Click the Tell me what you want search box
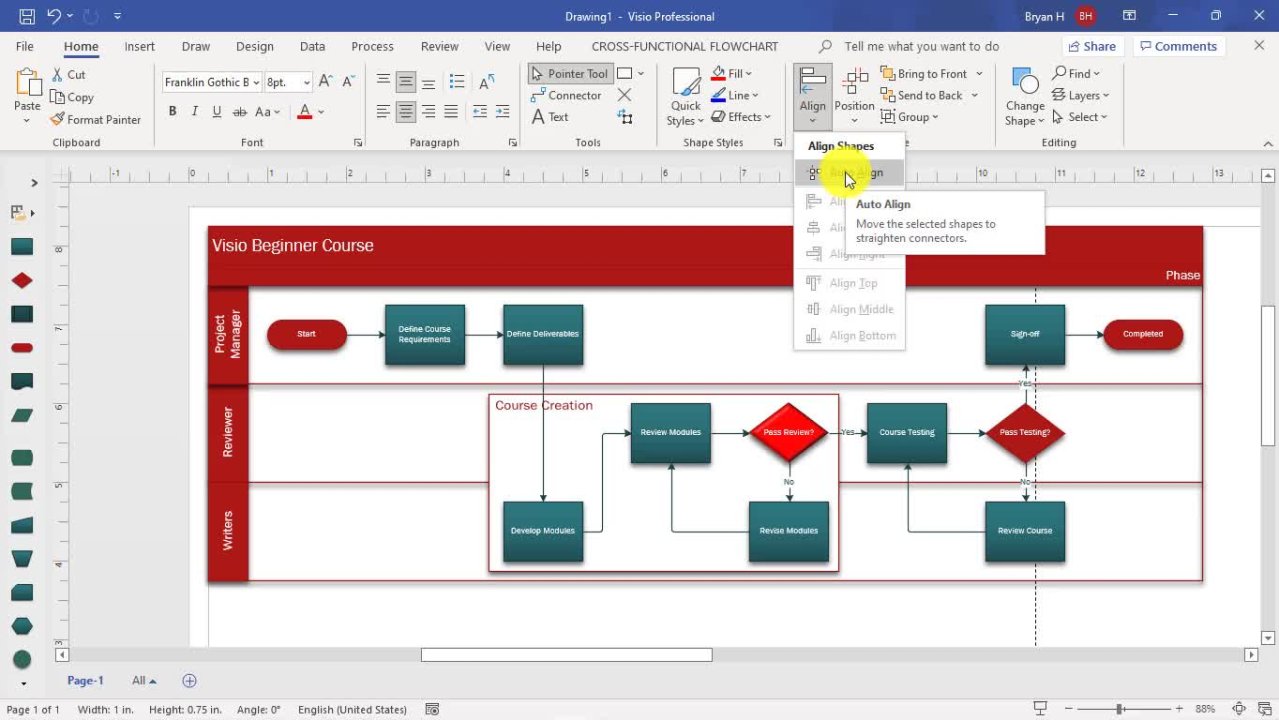 coord(920,46)
